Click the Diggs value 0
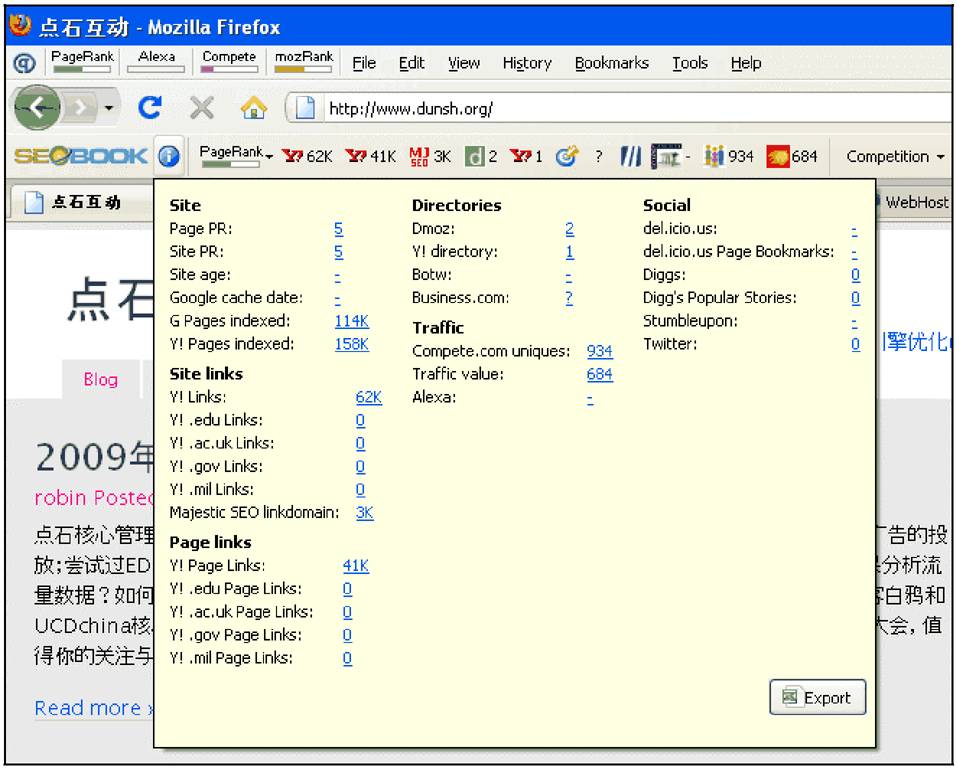 tap(856, 275)
